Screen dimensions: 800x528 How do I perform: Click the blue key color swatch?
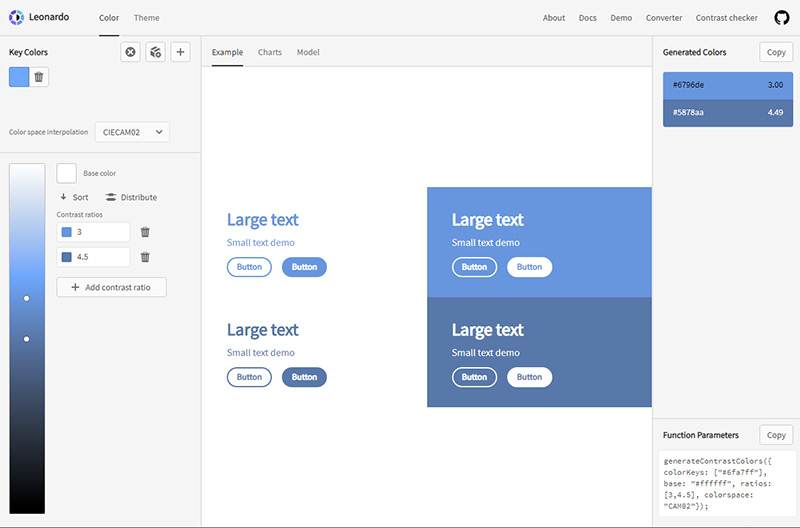coord(19,77)
